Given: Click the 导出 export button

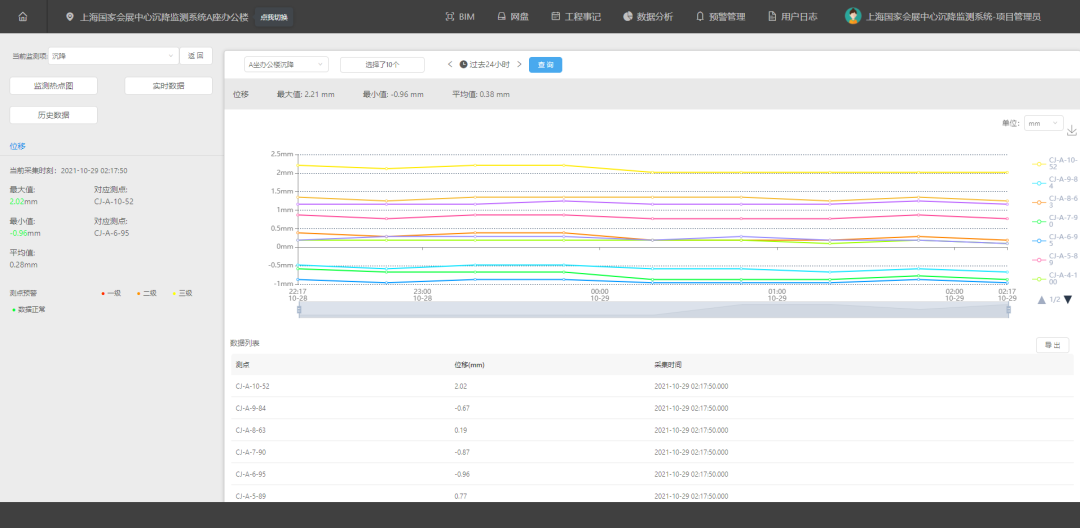Looking at the screenshot, I should (1052, 345).
